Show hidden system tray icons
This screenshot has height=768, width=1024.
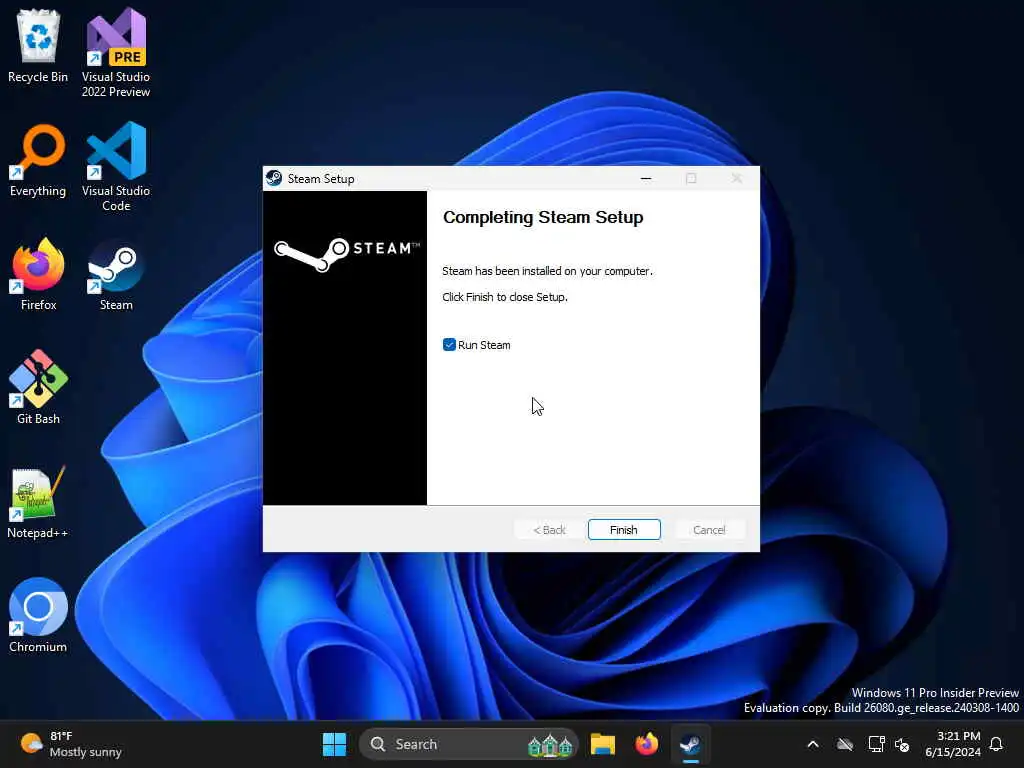pyautogui.click(x=813, y=744)
